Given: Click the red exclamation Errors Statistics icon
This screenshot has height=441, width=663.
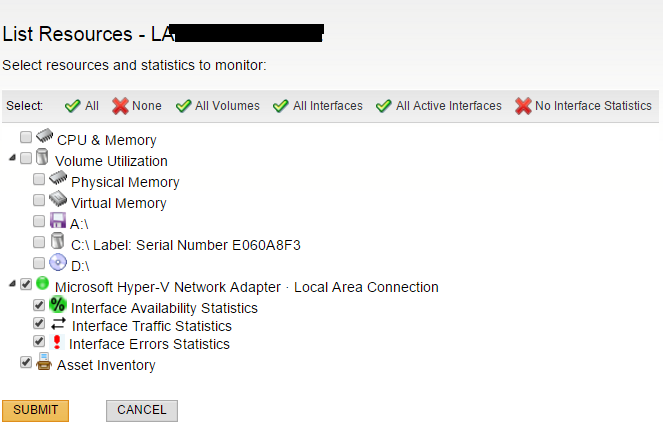Looking at the screenshot, I should (x=56, y=343).
